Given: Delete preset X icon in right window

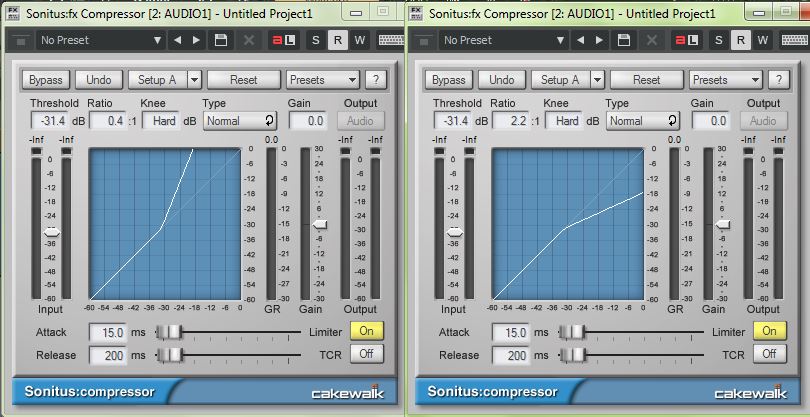Looking at the screenshot, I should 652,40.
